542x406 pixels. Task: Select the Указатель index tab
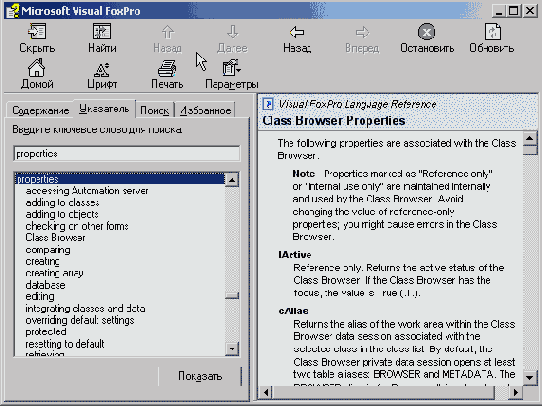point(104,109)
